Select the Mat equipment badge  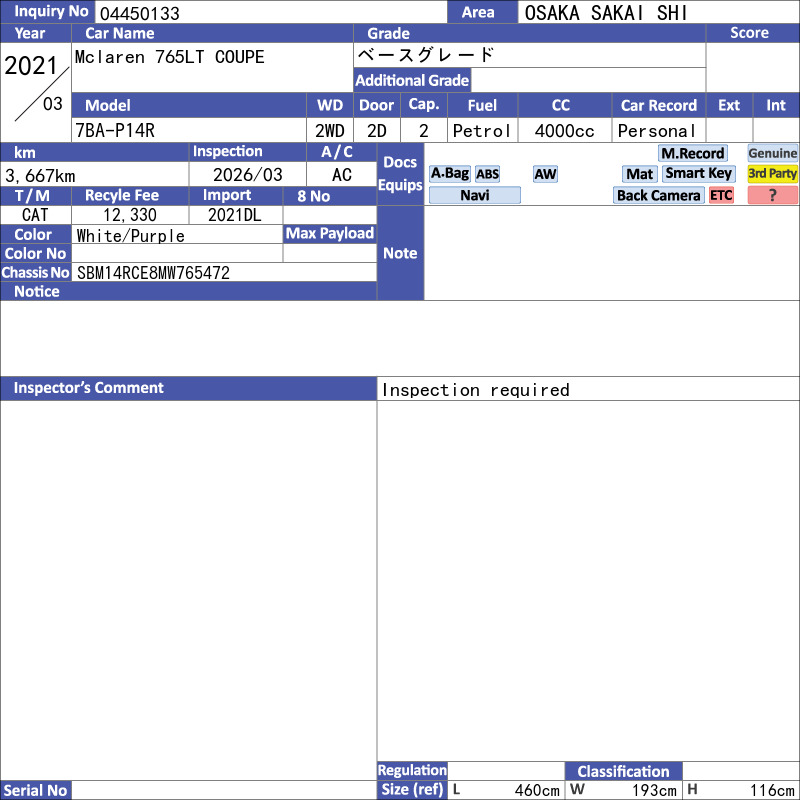(x=639, y=174)
